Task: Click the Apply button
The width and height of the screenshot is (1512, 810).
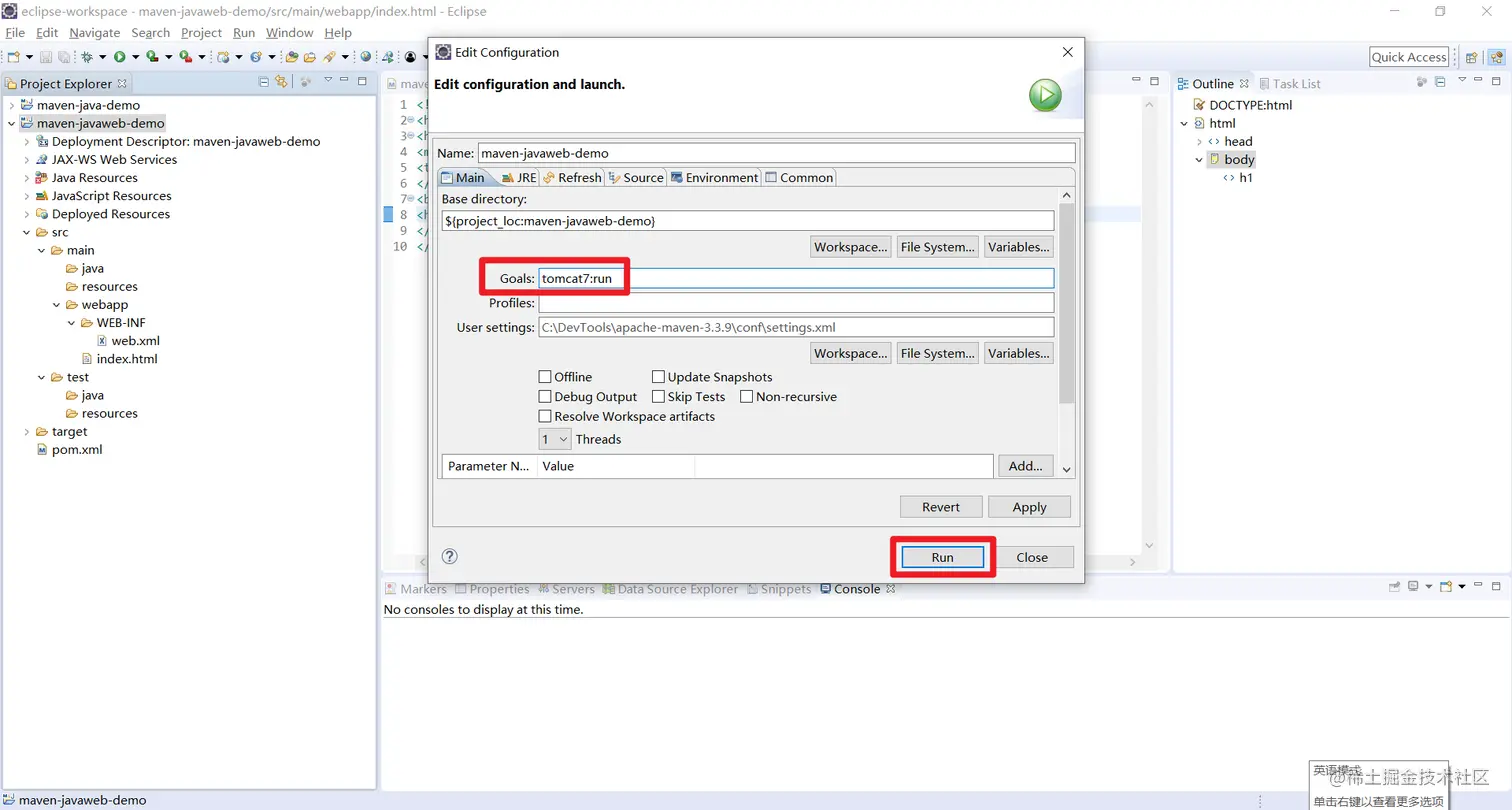Action: tap(1029, 507)
